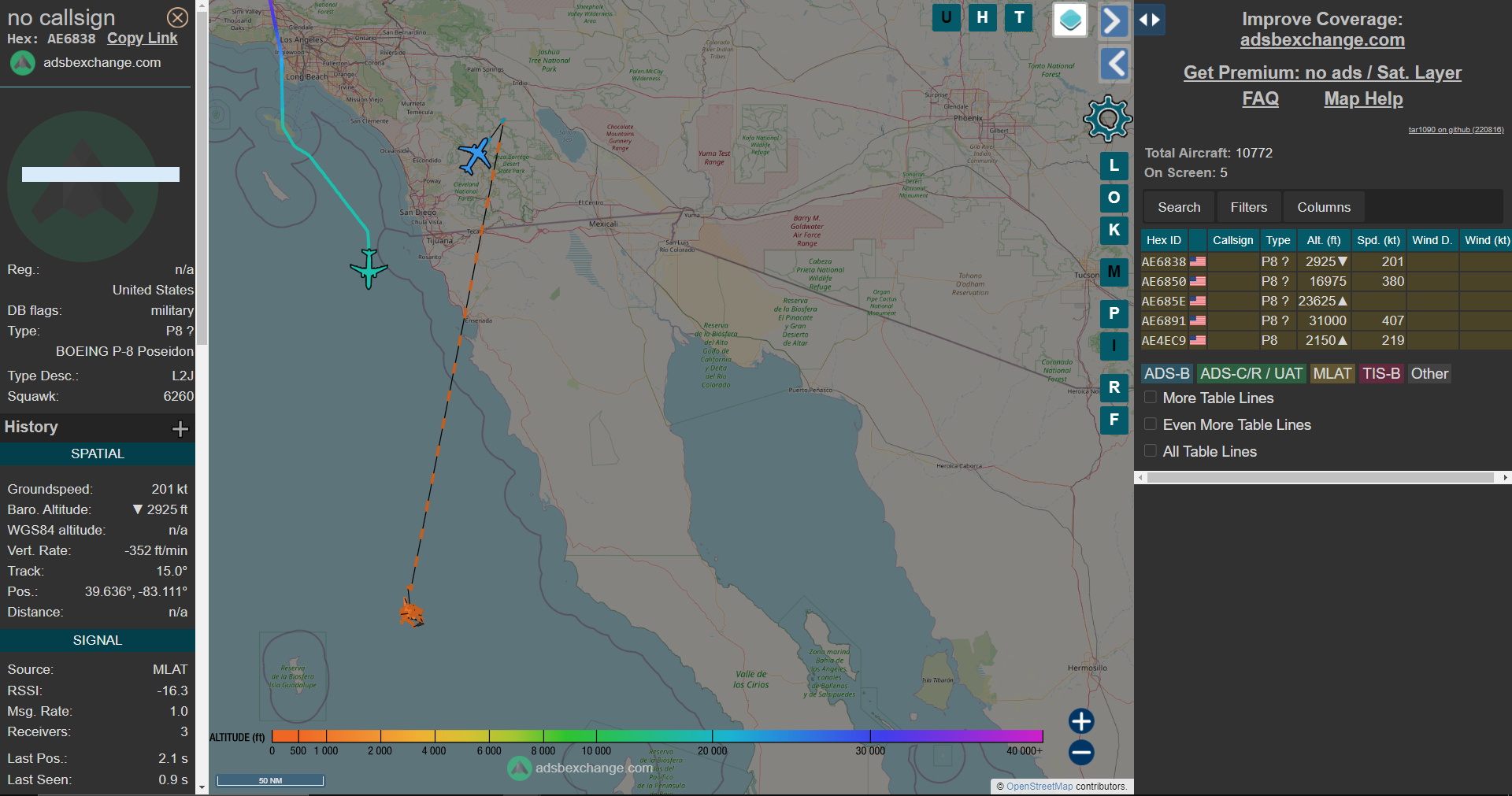Viewport: 1512px width, 796px height.
Task: Select aircraft row AE685E
Action: [x=1326, y=301]
